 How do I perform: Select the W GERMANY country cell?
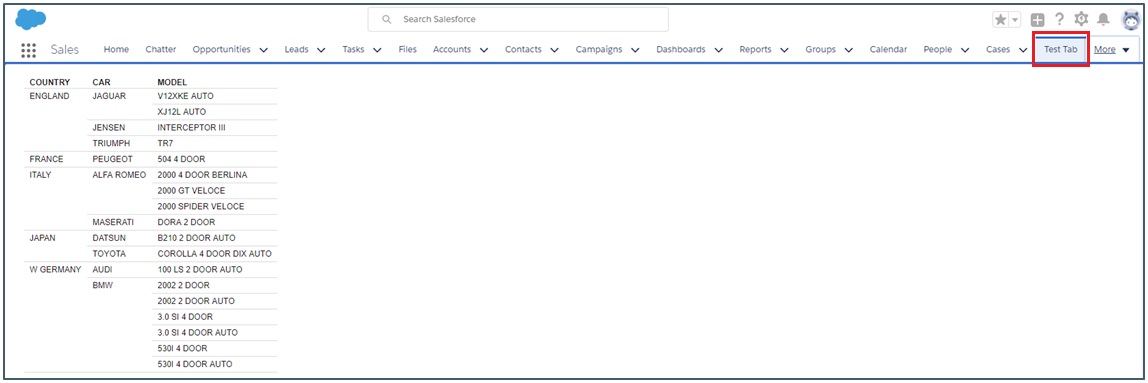(x=55, y=269)
